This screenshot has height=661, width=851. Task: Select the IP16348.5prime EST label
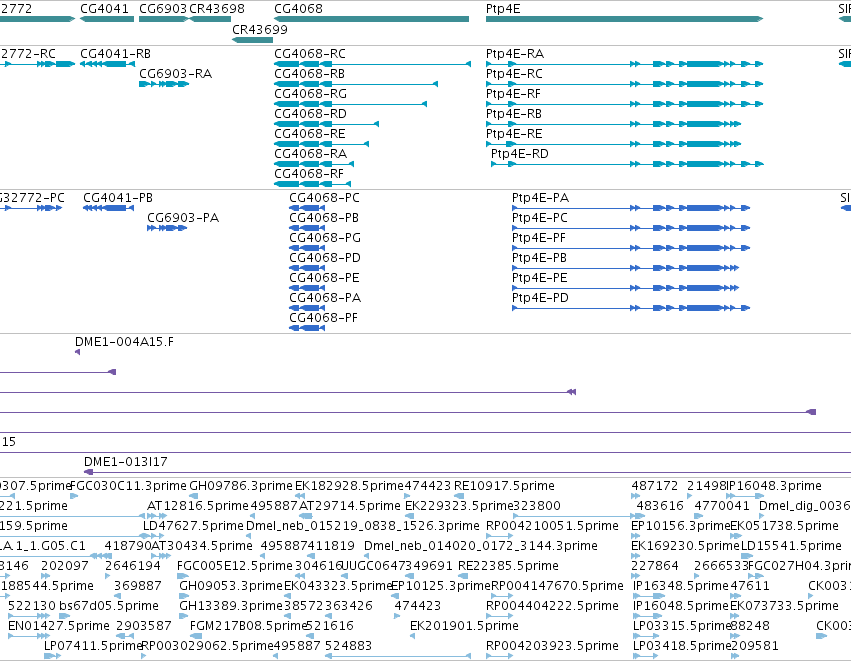point(681,586)
